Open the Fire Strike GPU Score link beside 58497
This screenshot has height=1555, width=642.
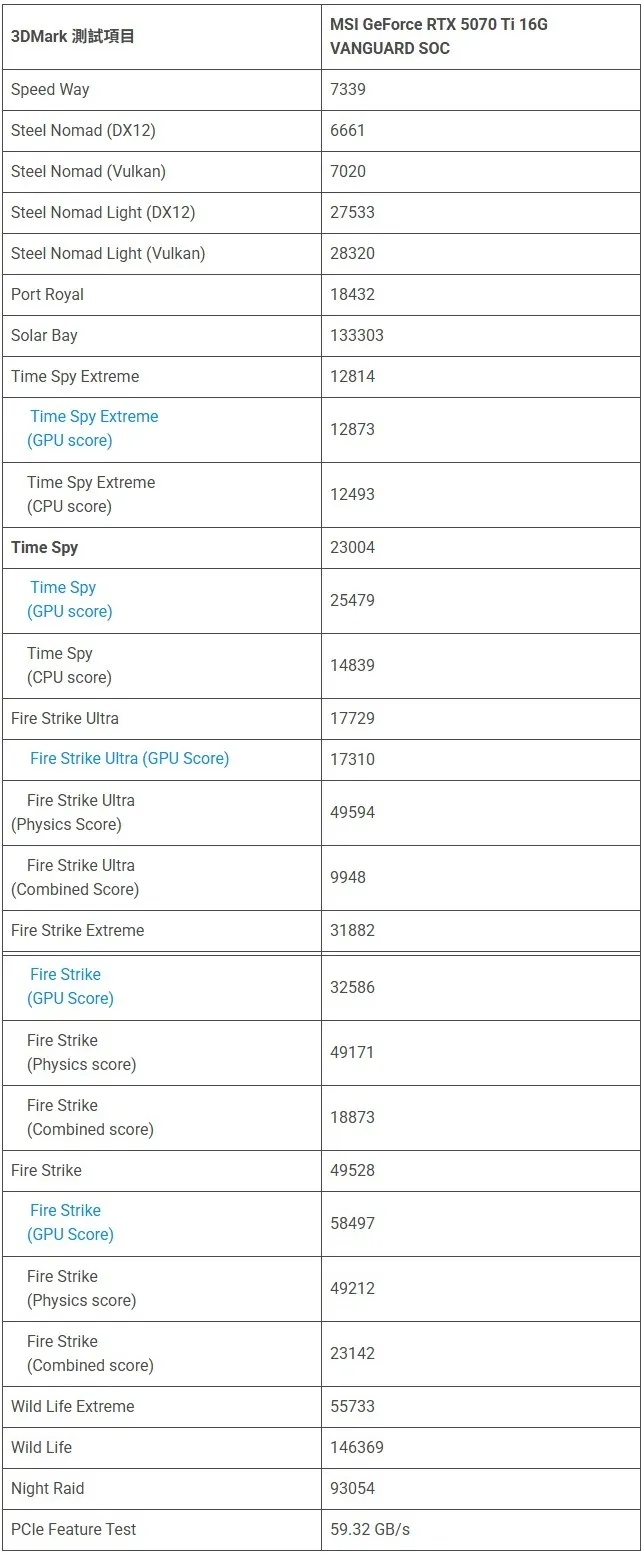(70, 1222)
